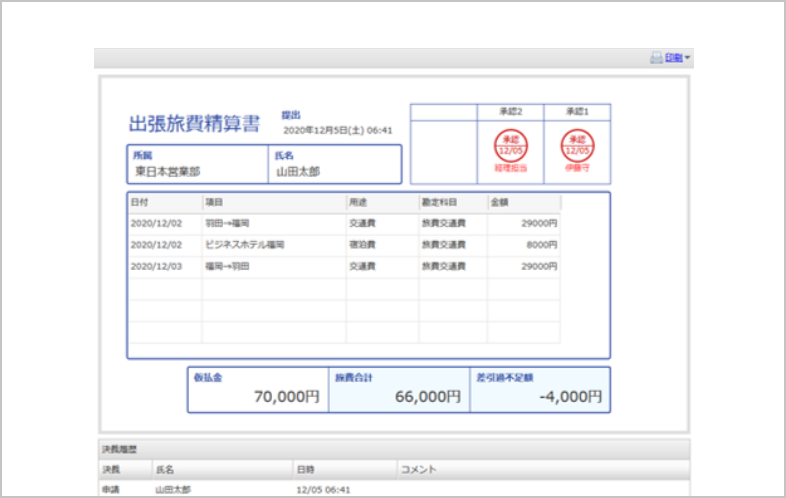
Task: Click the 承認1 red stamp for 伊藤守
Action: point(577,146)
